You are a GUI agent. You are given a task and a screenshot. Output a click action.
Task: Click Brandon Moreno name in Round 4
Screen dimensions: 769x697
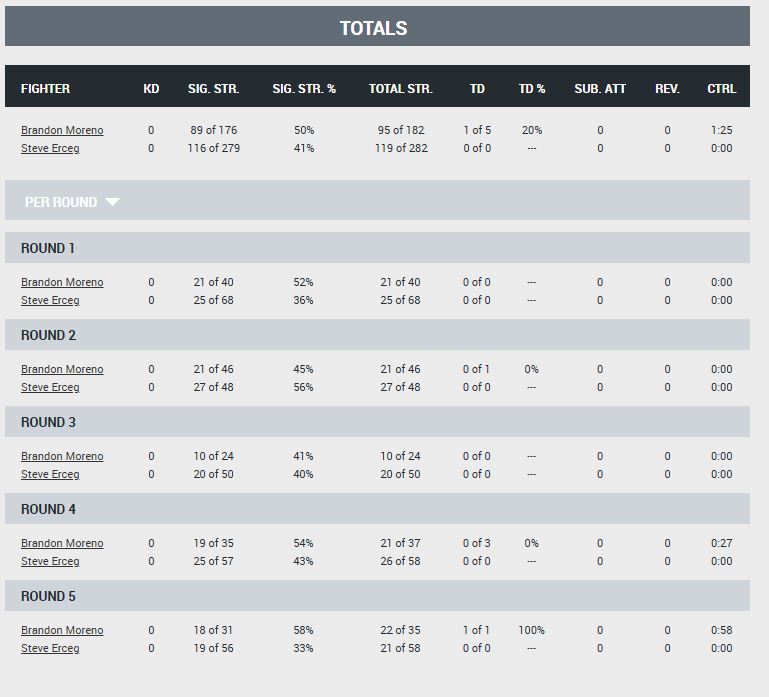tap(62, 543)
